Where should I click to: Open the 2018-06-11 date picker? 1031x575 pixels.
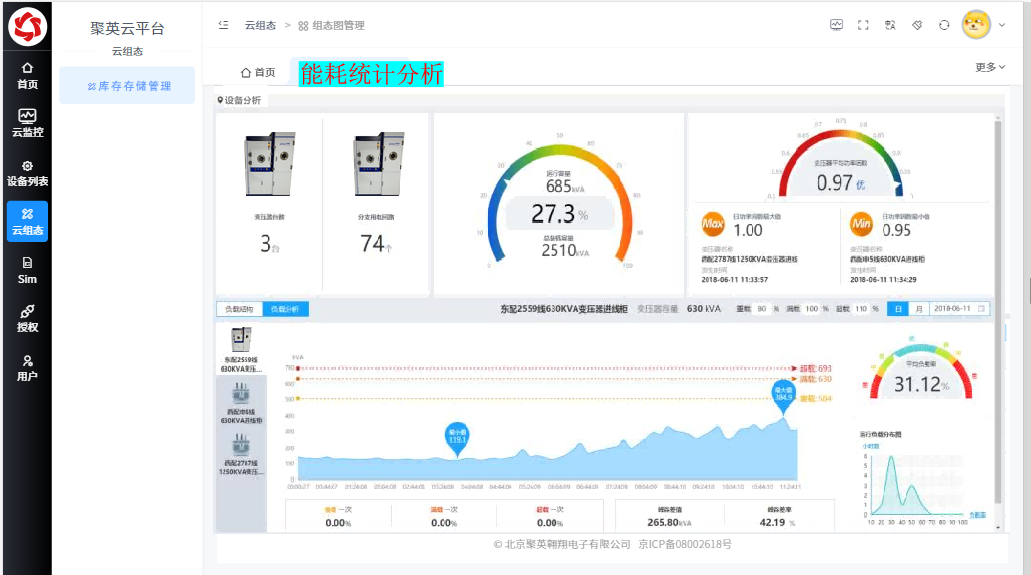tap(959, 309)
